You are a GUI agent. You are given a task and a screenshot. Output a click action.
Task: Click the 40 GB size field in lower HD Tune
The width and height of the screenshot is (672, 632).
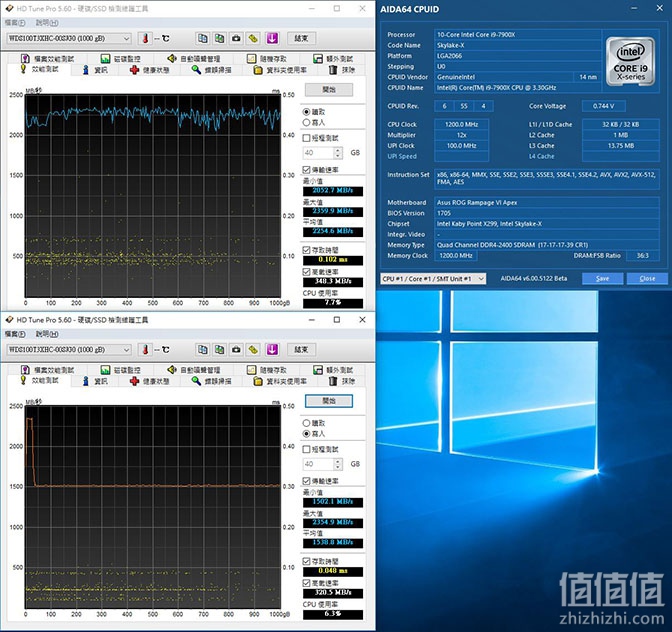click(x=318, y=464)
